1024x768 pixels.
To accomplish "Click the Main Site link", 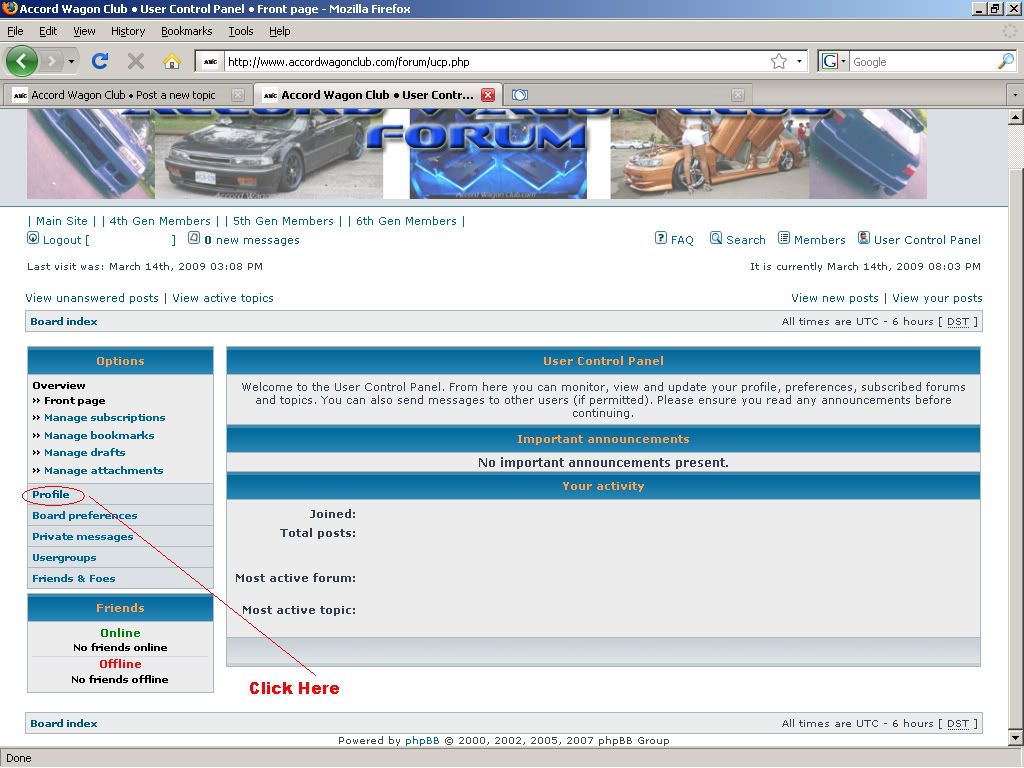I will click(x=61, y=221).
